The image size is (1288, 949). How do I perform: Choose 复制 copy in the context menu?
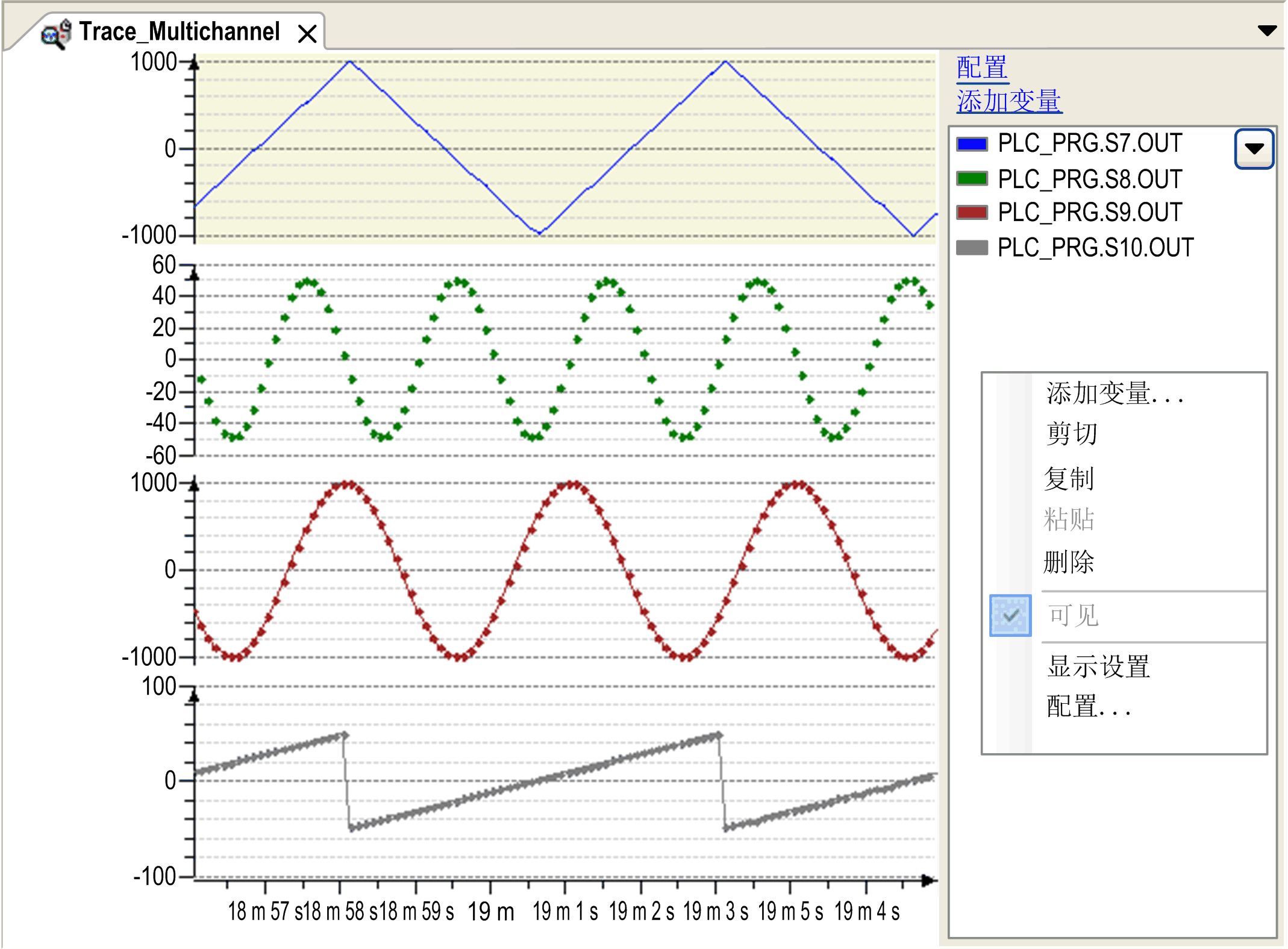(1069, 478)
